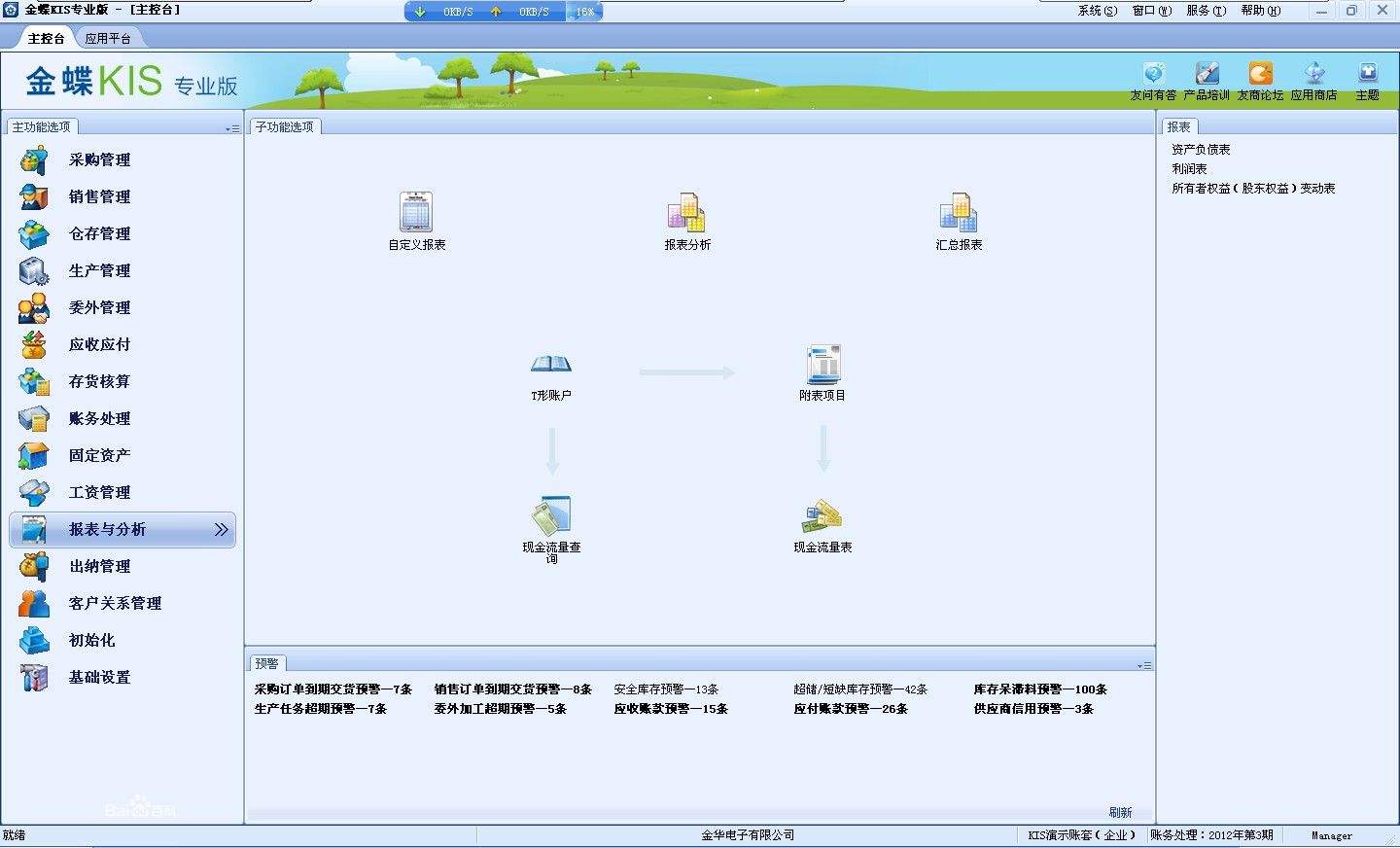The width and height of the screenshot is (1400, 848).
Task: Click 账务处理:2012年第3期 status entry
Action: tap(1211, 835)
